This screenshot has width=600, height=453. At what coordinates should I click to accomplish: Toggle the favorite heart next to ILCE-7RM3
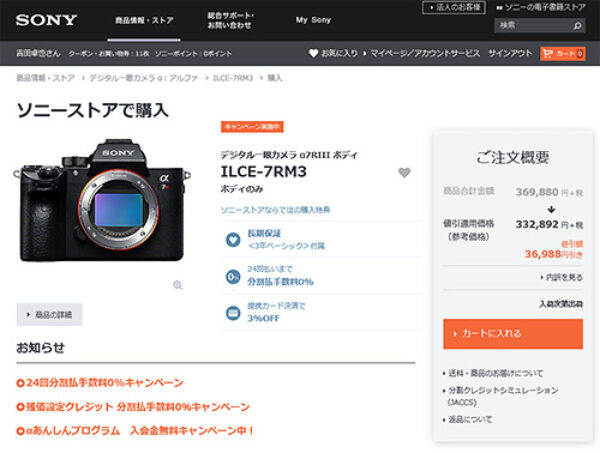pos(404,172)
